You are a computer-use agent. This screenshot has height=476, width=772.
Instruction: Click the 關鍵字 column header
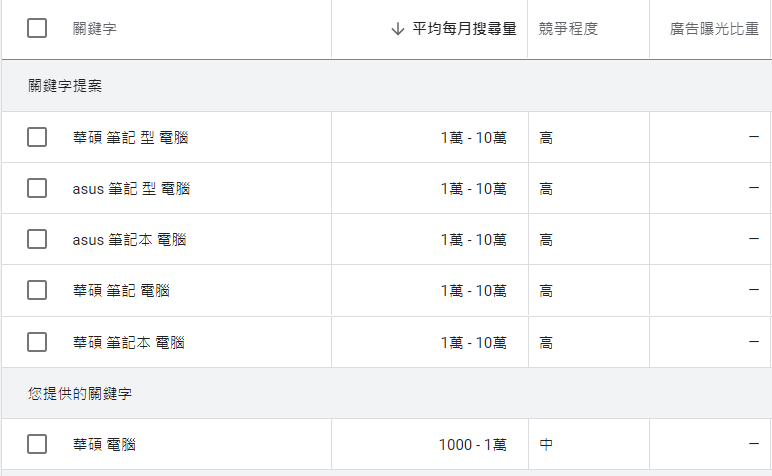pyautogui.click(x=95, y=29)
